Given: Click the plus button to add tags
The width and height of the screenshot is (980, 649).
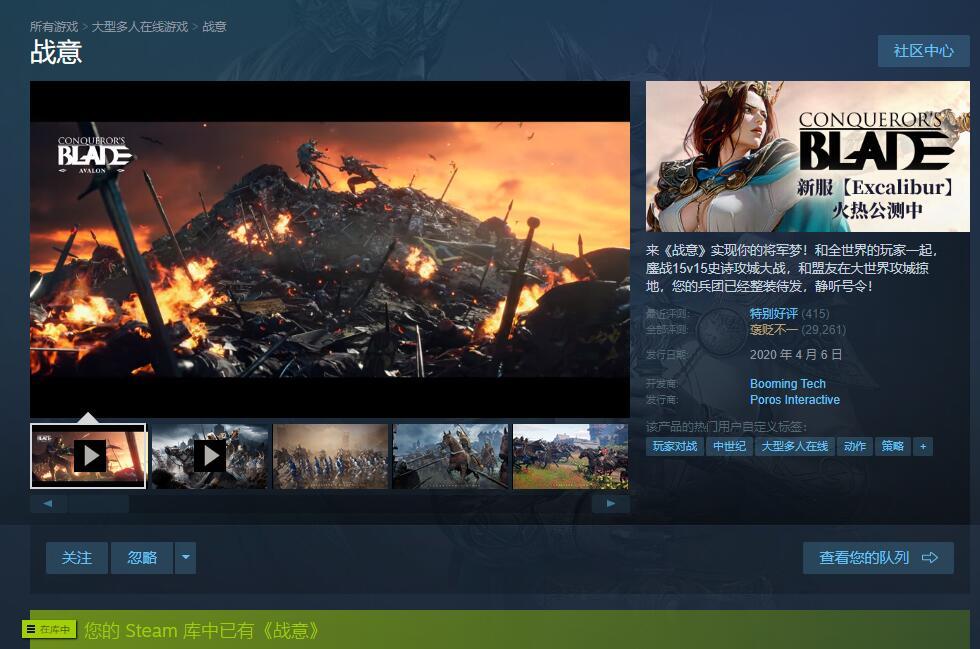Looking at the screenshot, I should (x=923, y=446).
